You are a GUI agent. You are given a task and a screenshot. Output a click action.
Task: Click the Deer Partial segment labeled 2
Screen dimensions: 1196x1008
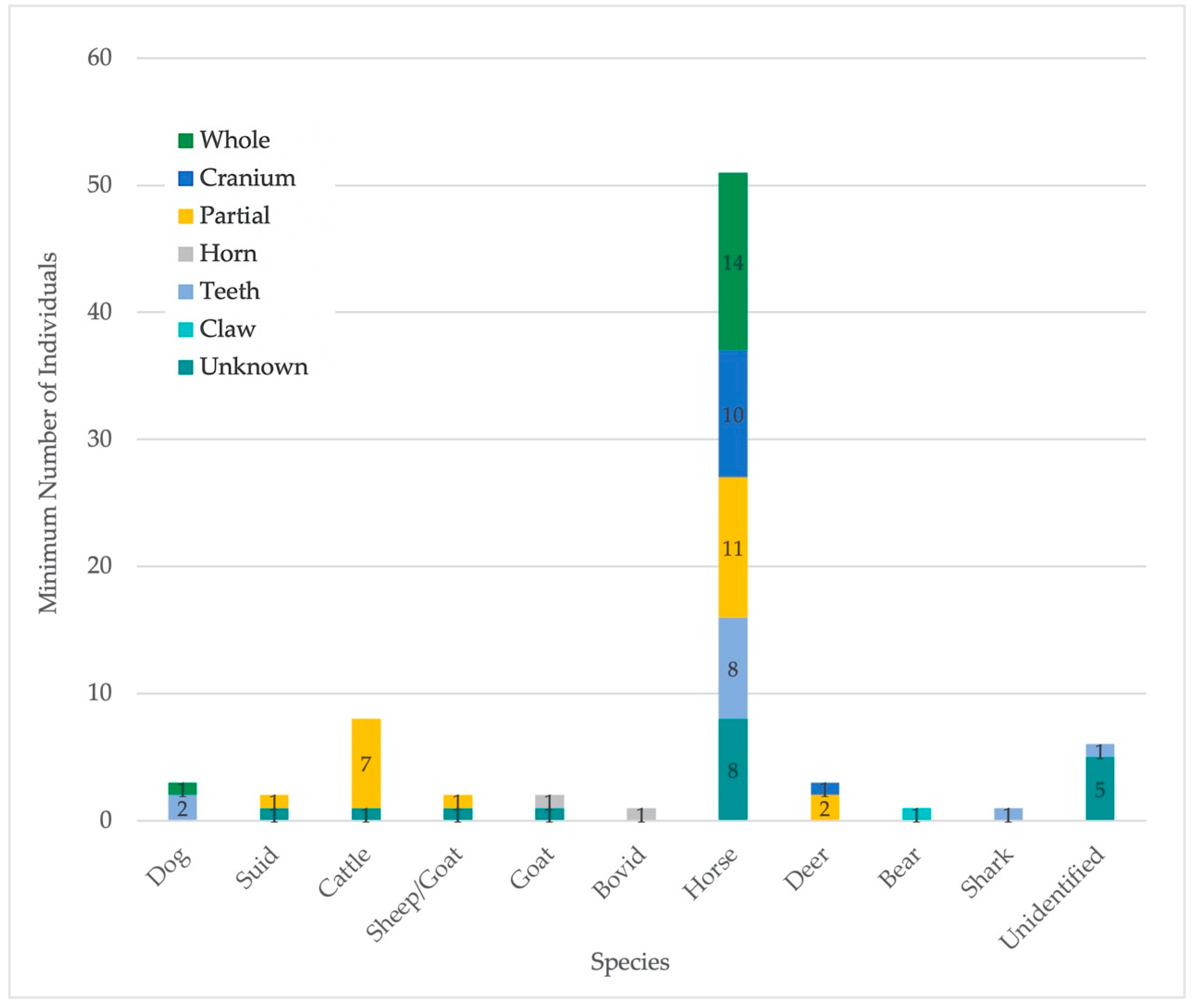coord(824,807)
